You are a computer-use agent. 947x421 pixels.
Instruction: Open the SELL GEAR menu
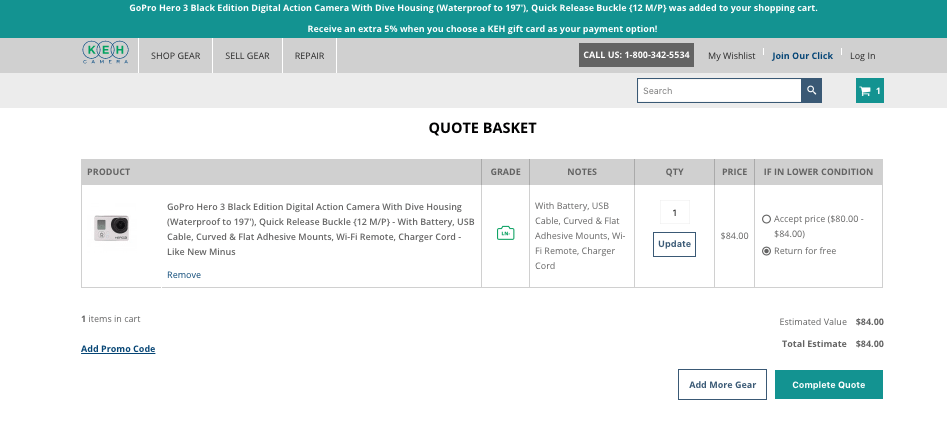click(248, 56)
